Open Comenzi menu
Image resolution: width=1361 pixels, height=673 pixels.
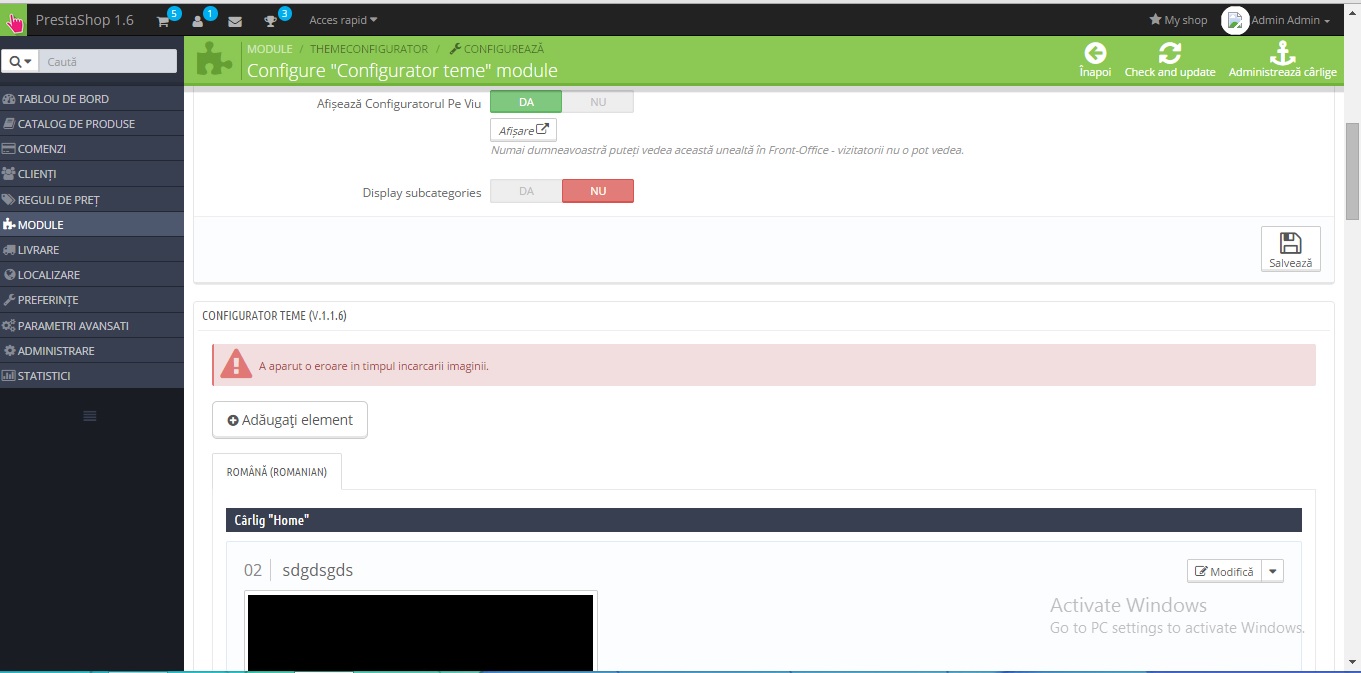point(91,149)
